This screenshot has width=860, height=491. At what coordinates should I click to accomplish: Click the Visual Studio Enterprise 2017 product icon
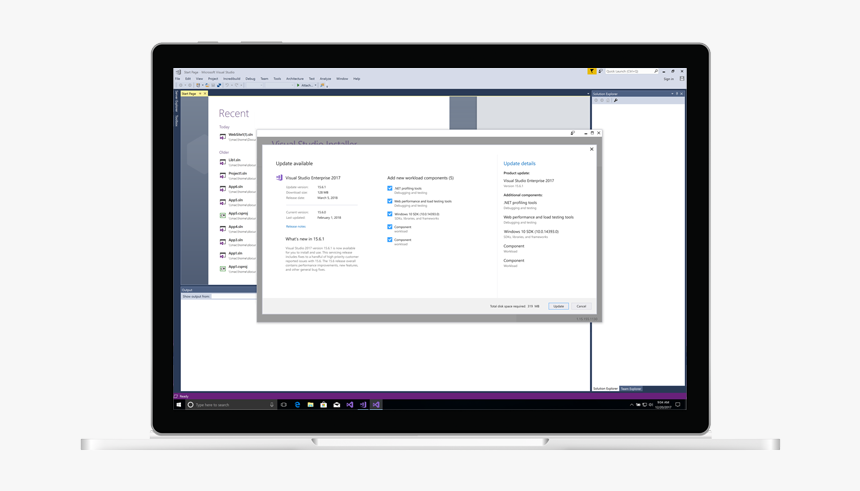pos(279,178)
